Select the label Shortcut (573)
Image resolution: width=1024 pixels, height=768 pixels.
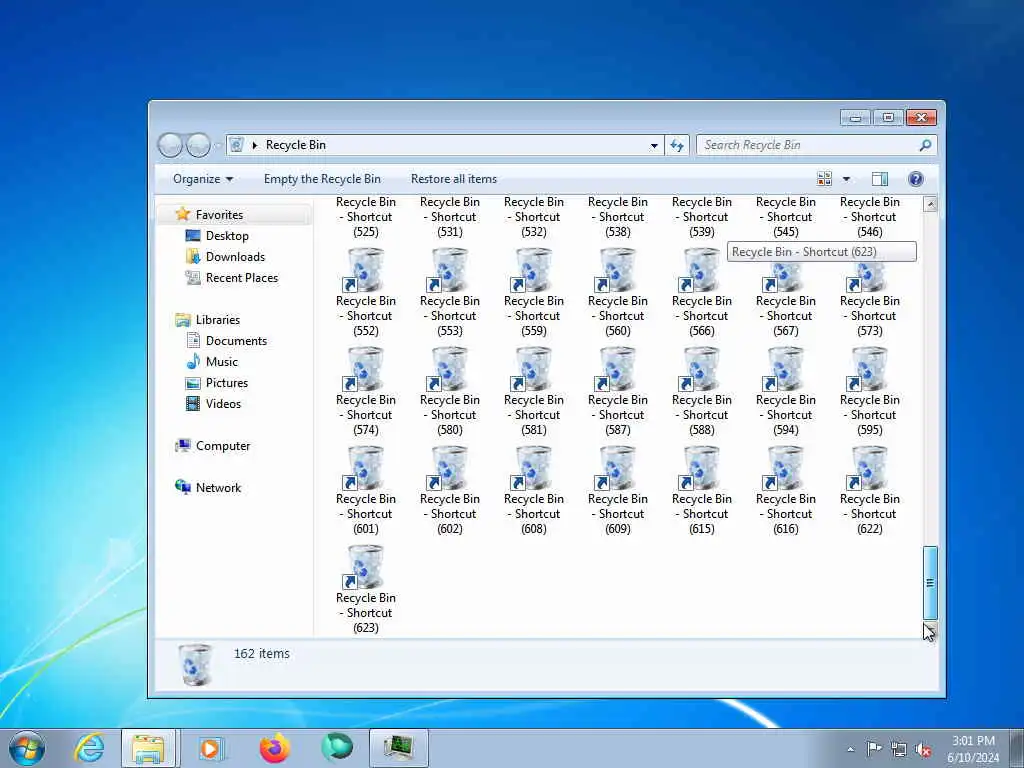869,316
